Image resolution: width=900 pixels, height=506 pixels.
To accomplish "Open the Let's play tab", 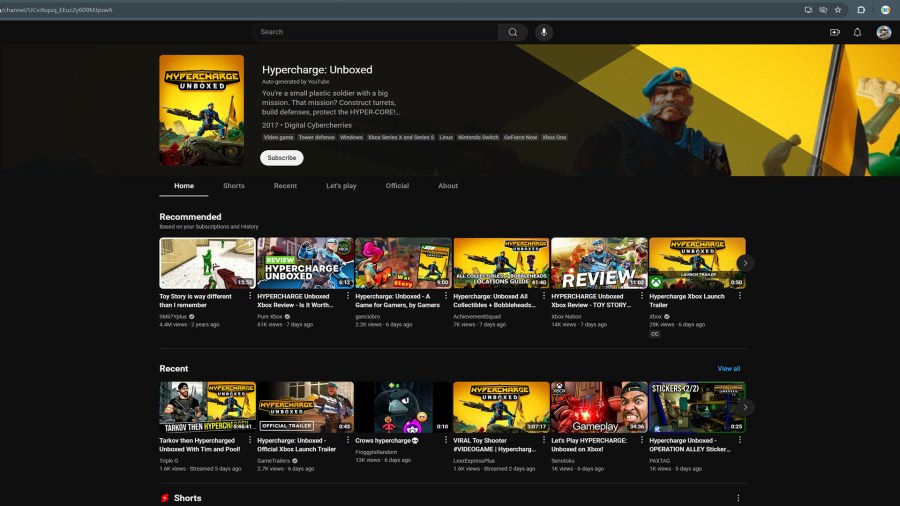I will click(x=341, y=186).
